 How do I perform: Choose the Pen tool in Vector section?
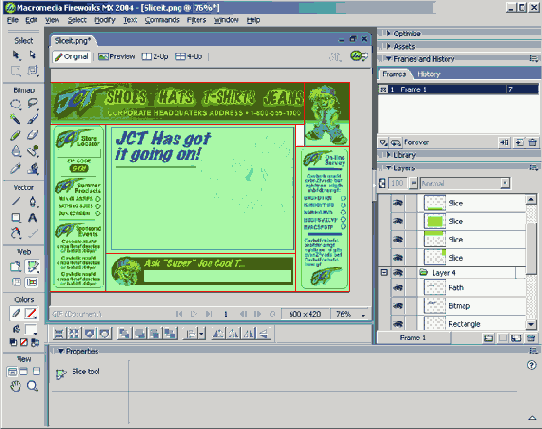[x=32, y=201]
